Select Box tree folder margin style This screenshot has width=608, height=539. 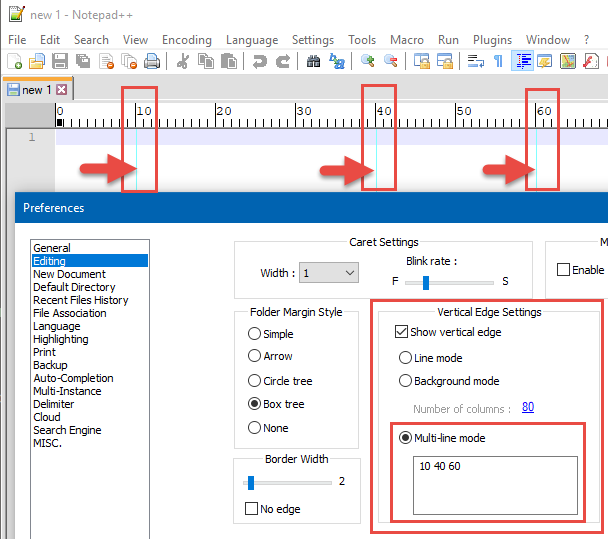coord(254,404)
